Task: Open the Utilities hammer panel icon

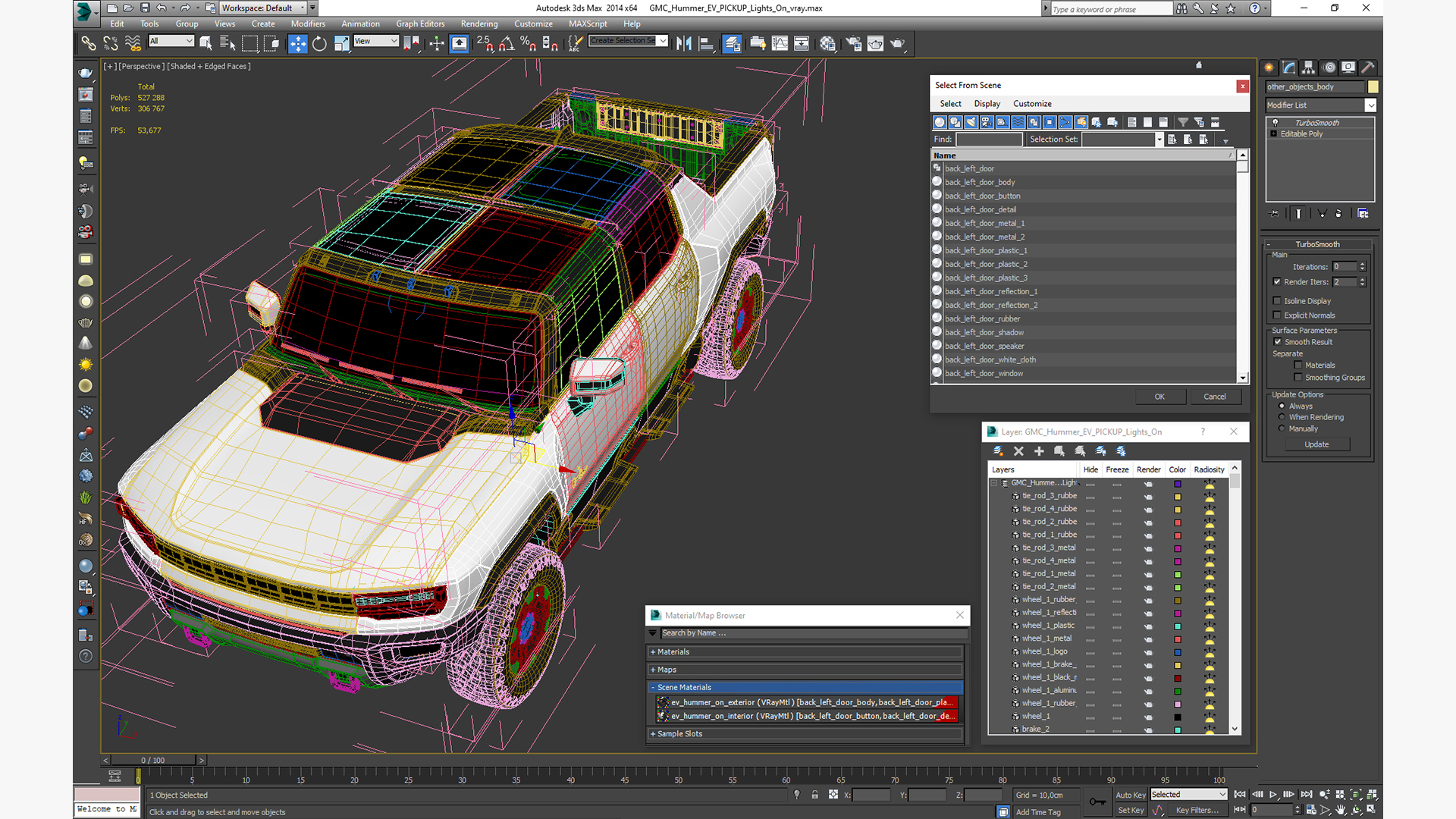Action: (1368, 67)
